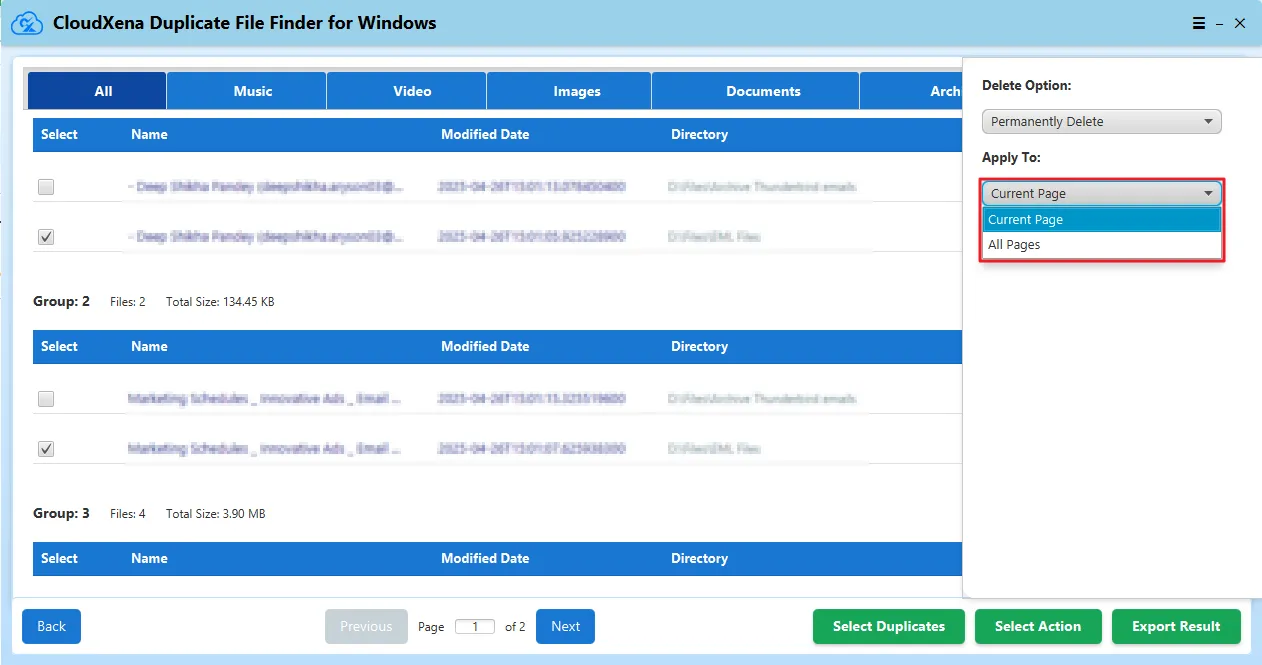This screenshot has width=1262, height=665.
Task: Collapse the Apply To Current Page dropdown
Action: click(x=1101, y=193)
